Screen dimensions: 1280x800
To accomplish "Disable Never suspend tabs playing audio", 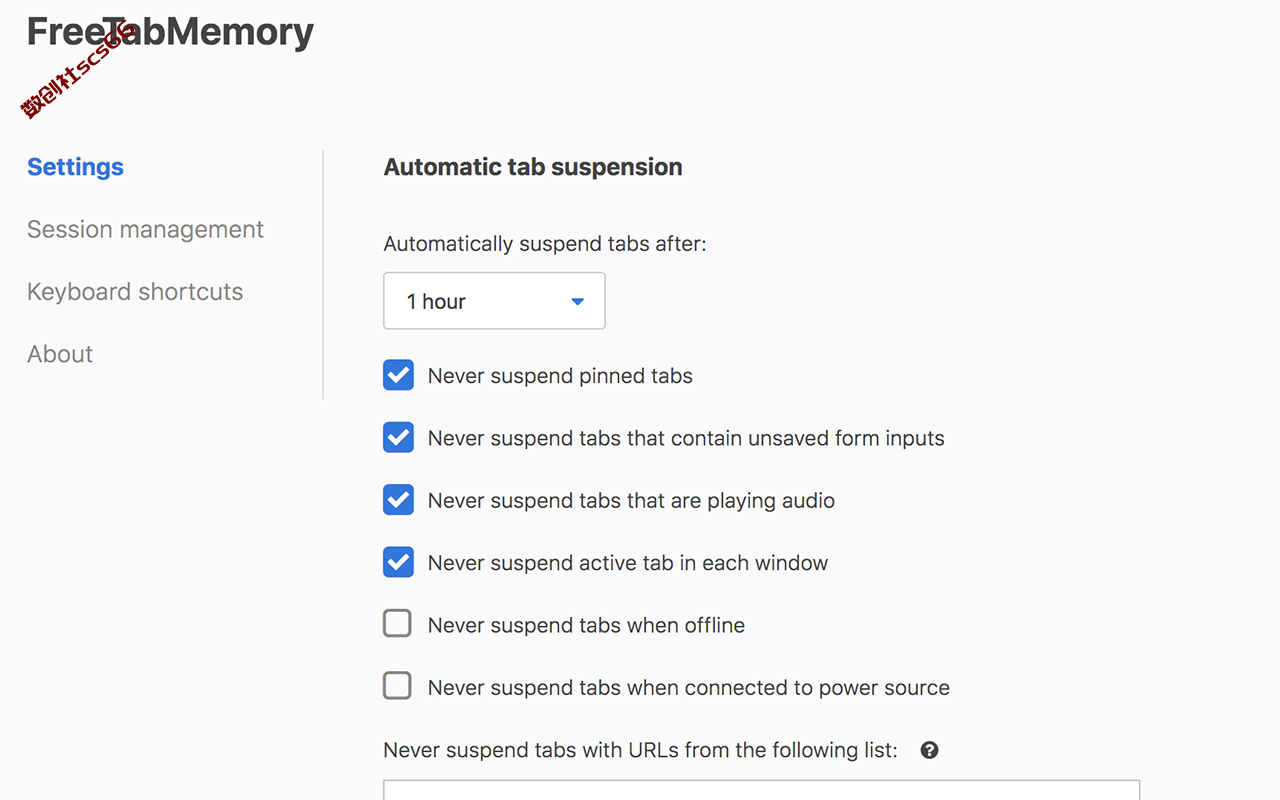I will pos(398,500).
